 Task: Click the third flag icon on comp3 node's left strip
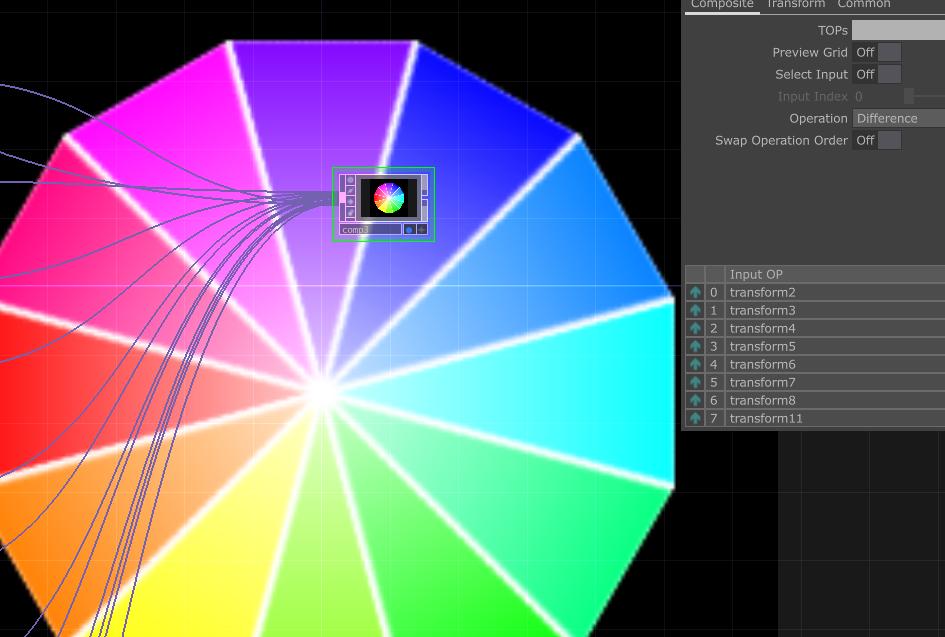[x=351, y=202]
